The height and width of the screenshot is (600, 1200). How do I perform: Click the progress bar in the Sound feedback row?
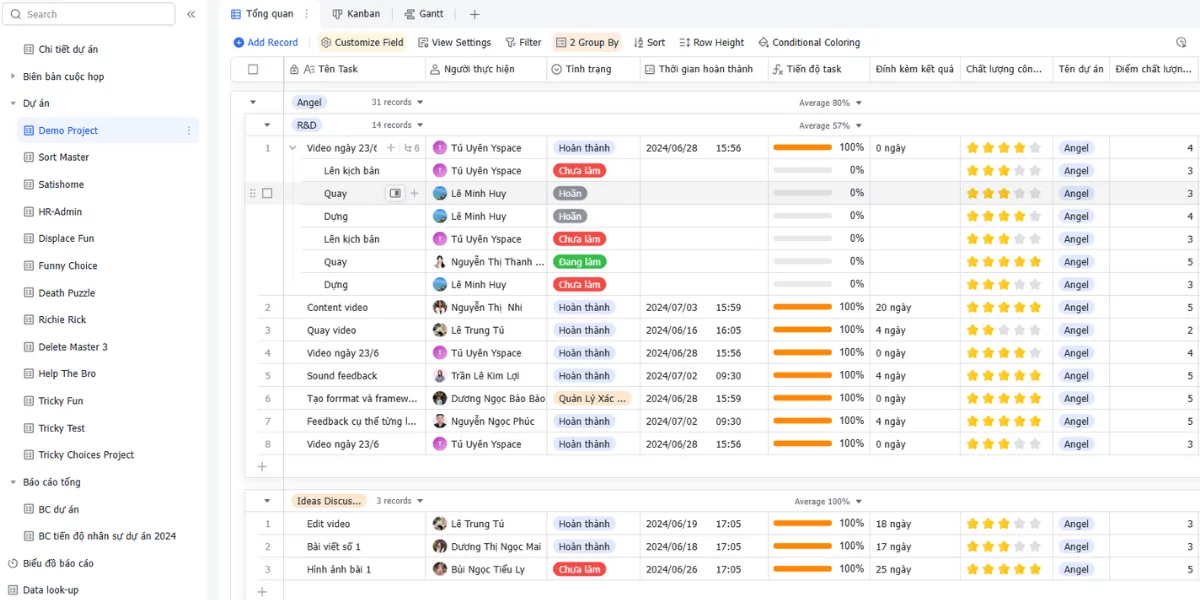[802, 376]
